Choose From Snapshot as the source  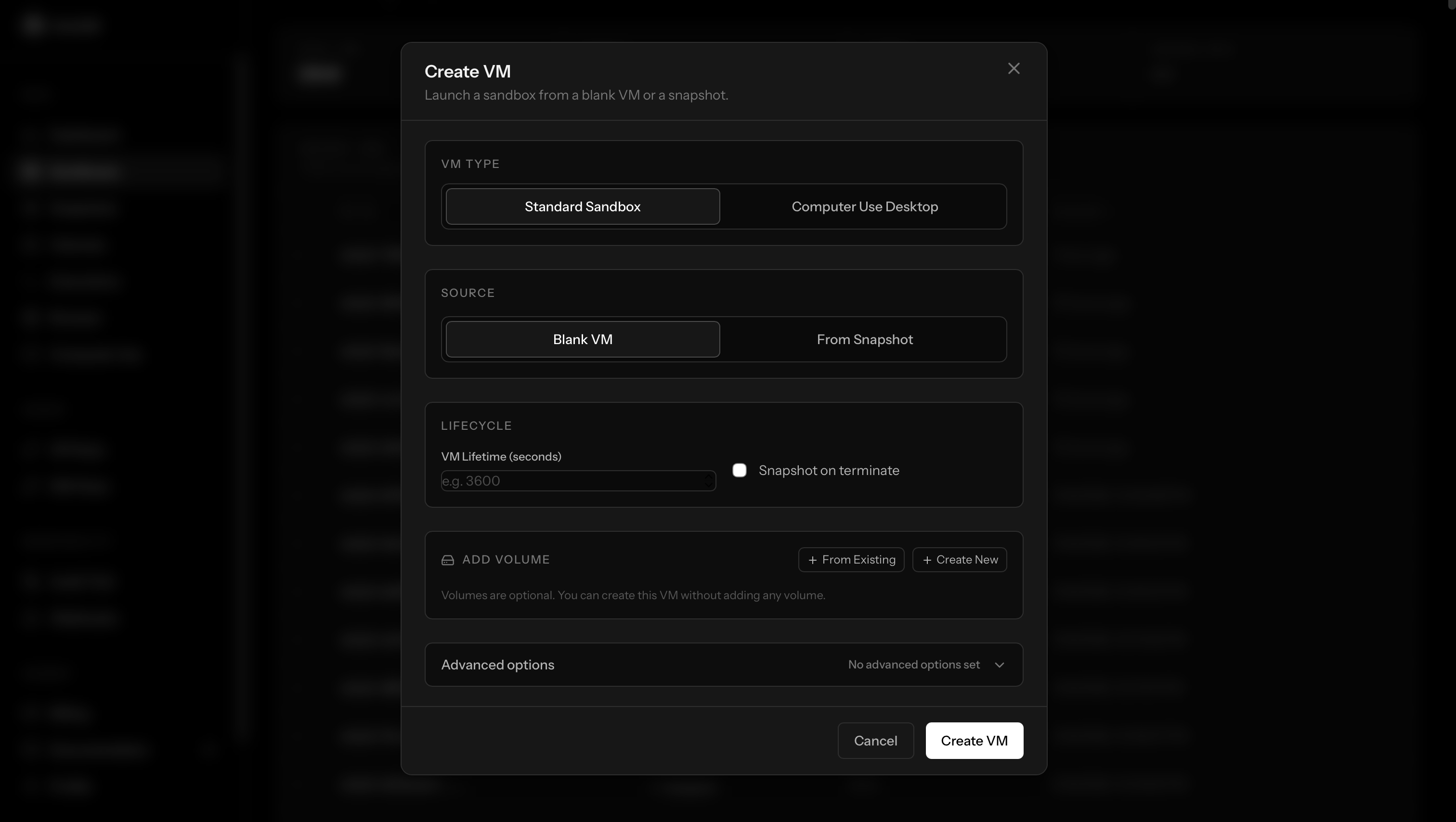[x=864, y=340]
